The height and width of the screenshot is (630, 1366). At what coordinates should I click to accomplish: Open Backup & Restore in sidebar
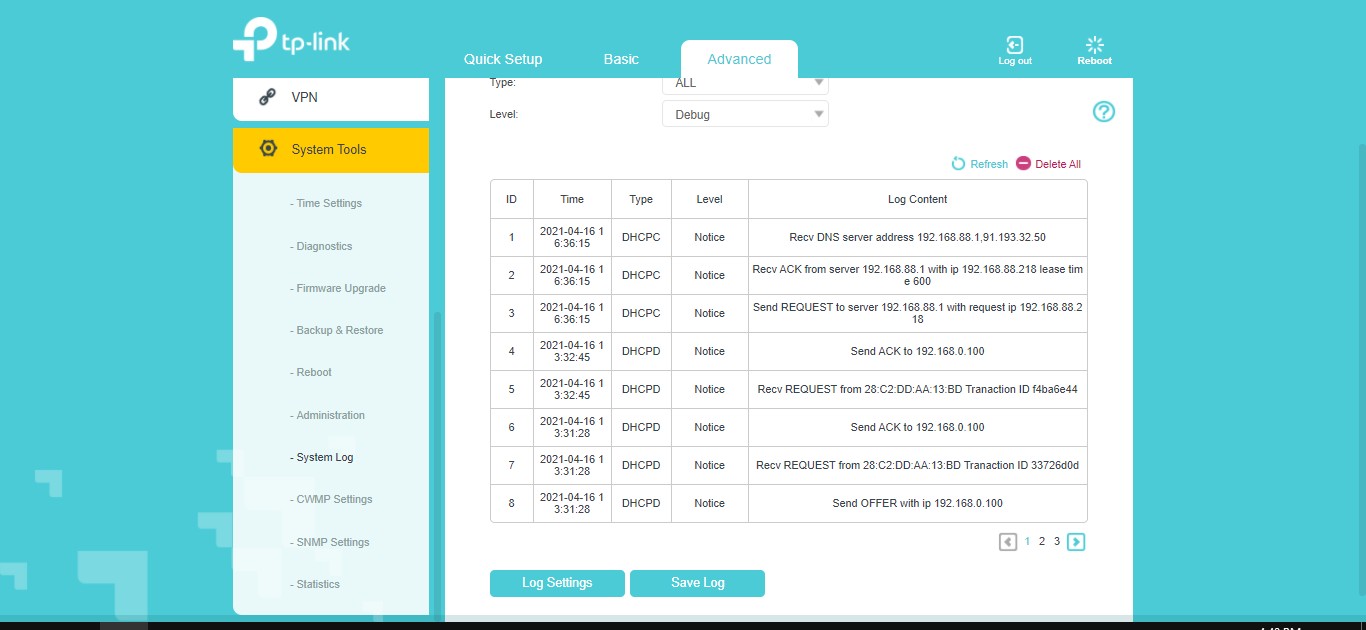(x=339, y=330)
